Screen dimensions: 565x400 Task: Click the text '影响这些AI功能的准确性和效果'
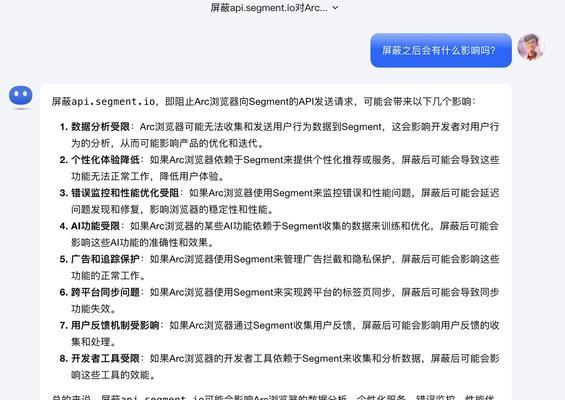pyautogui.click(x=143, y=243)
